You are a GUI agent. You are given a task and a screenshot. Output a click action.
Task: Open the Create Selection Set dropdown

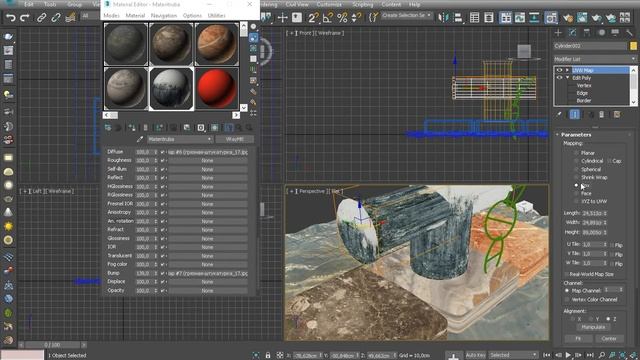[x=407, y=16]
